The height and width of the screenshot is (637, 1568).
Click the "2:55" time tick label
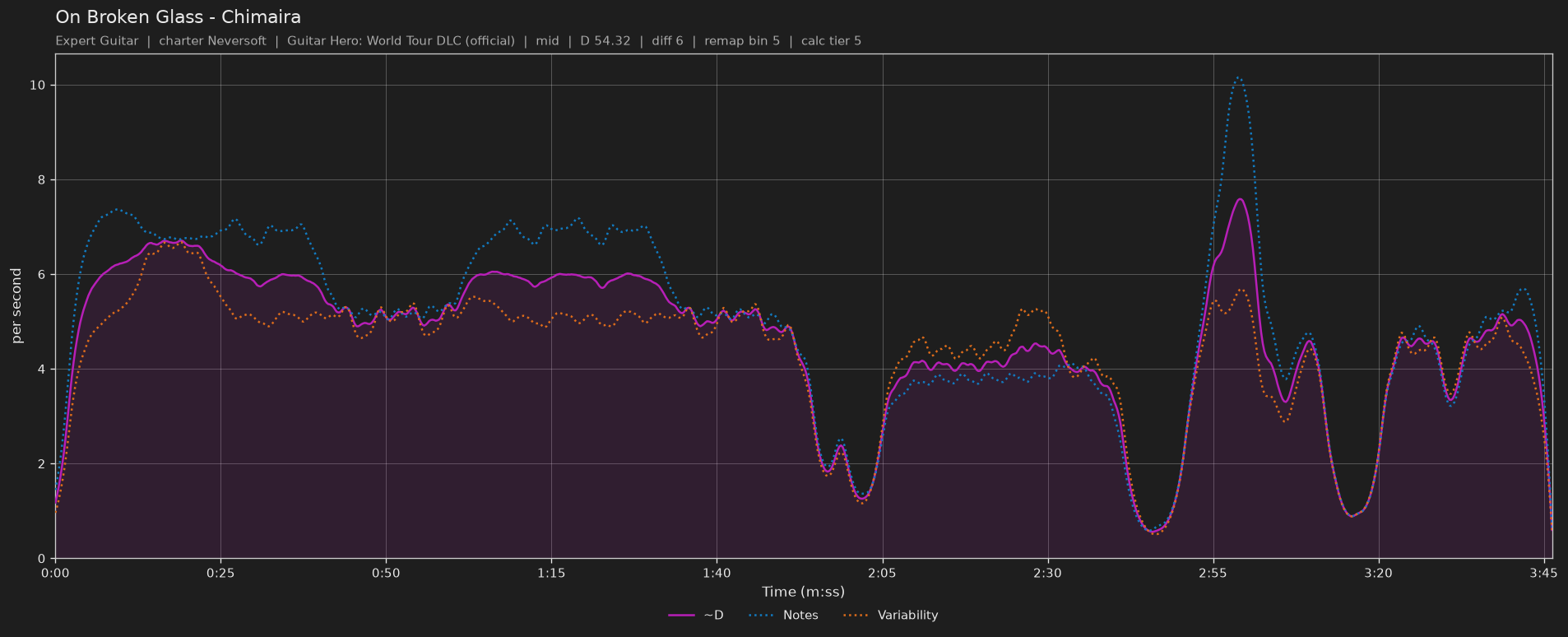click(x=1213, y=573)
